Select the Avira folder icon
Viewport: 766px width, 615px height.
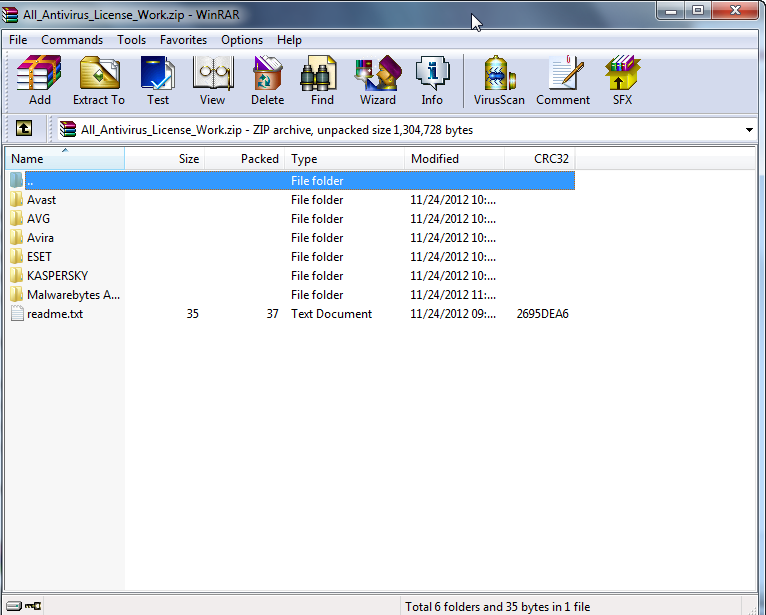coord(17,237)
